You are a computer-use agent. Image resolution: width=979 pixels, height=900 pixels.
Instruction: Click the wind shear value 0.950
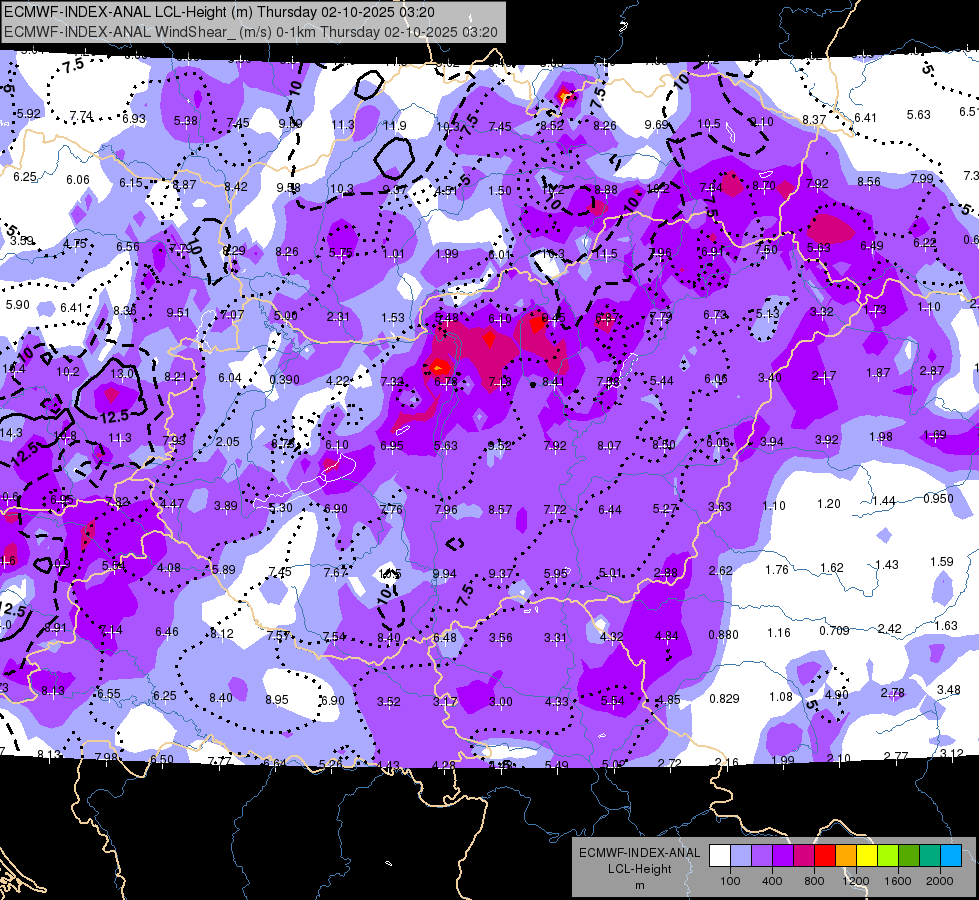(x=938, y=498)
